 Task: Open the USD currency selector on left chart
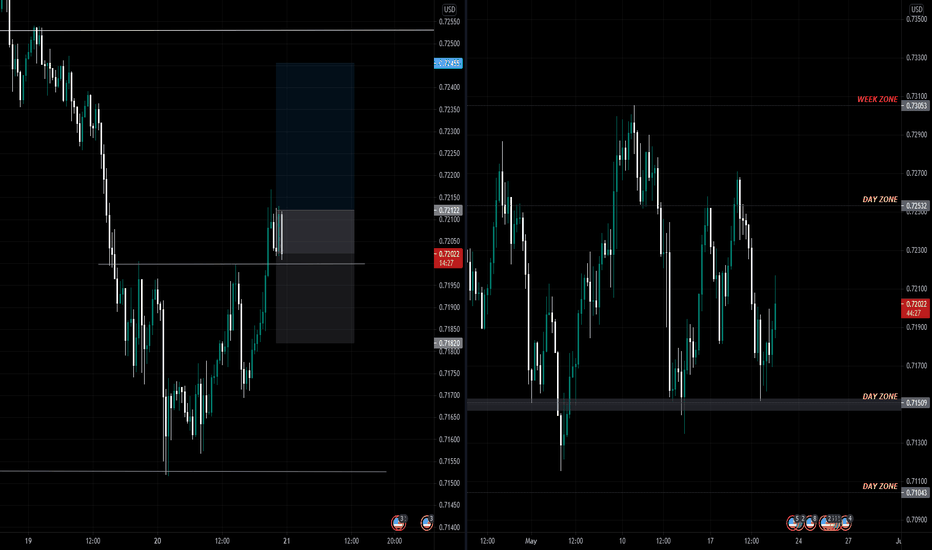(x=449, y=9)
